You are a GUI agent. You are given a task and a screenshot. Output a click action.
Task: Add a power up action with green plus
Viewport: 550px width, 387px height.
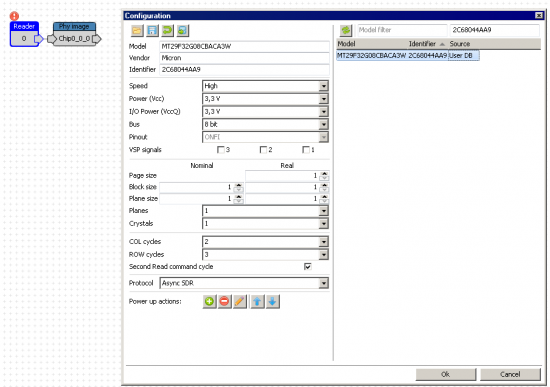coord(209,301)
